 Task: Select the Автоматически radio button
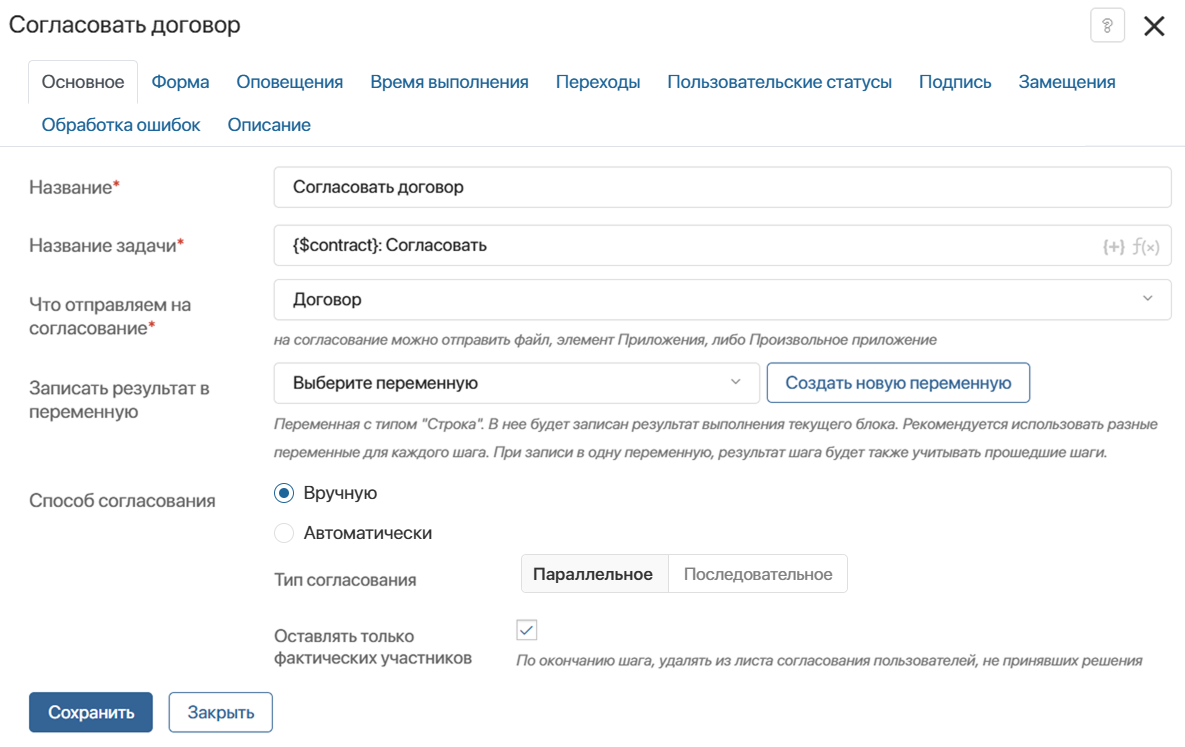coord(284,533)
